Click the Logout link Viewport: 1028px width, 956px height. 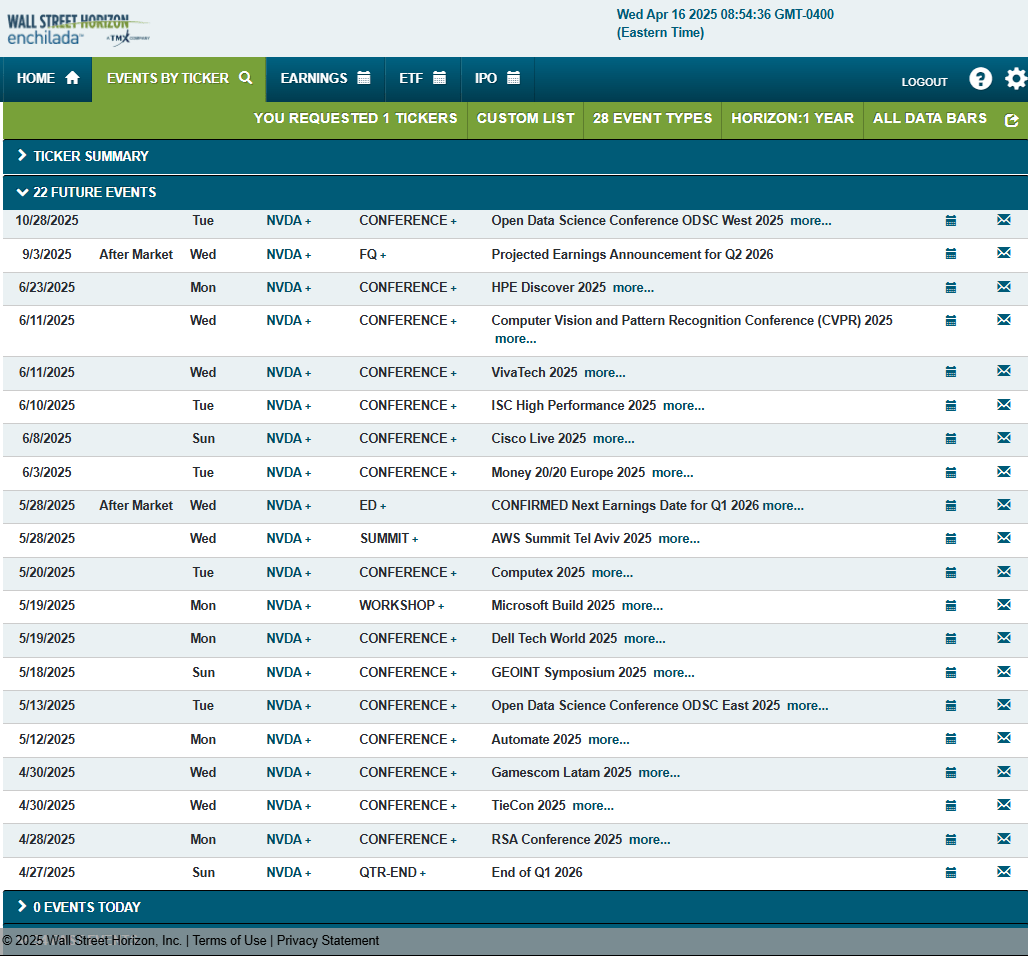[924, 82]
